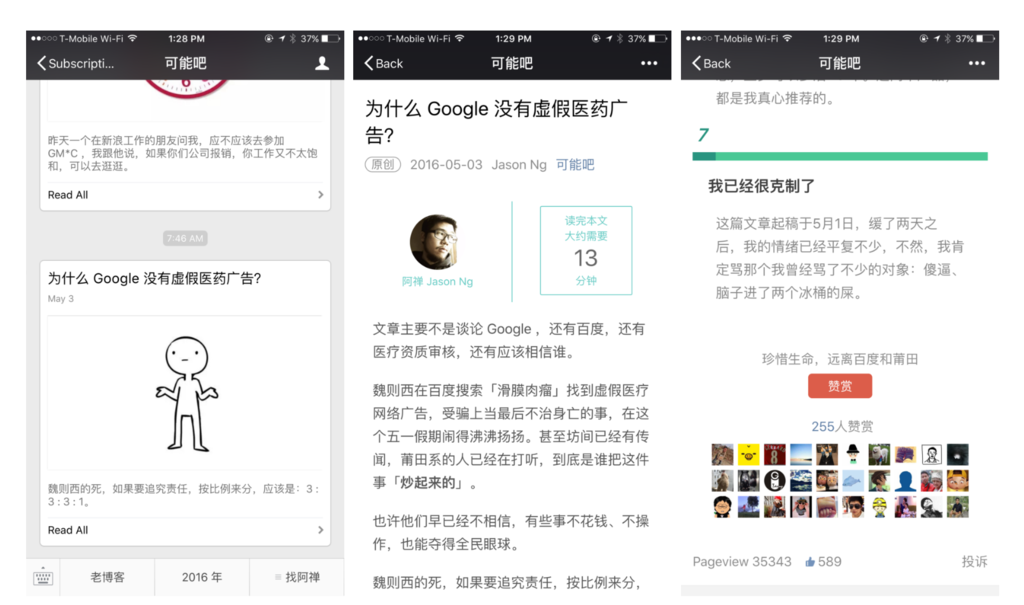Tap Back in the right article screen
Screen dimensions: 1024x605
pos(712,63)
